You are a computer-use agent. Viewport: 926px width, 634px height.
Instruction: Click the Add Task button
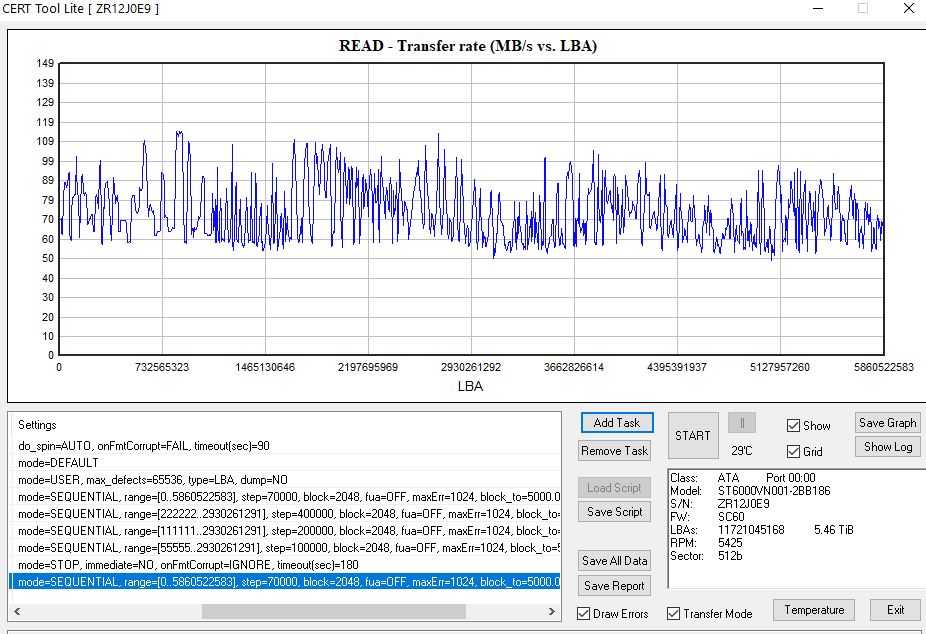click(x=616, y=423)
